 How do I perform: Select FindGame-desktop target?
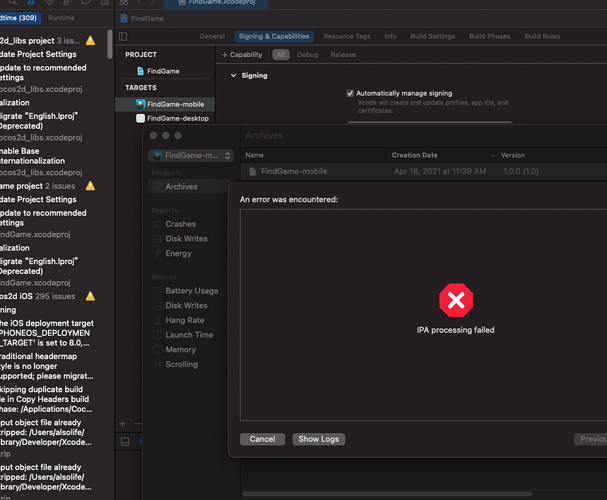coord(172,118)
